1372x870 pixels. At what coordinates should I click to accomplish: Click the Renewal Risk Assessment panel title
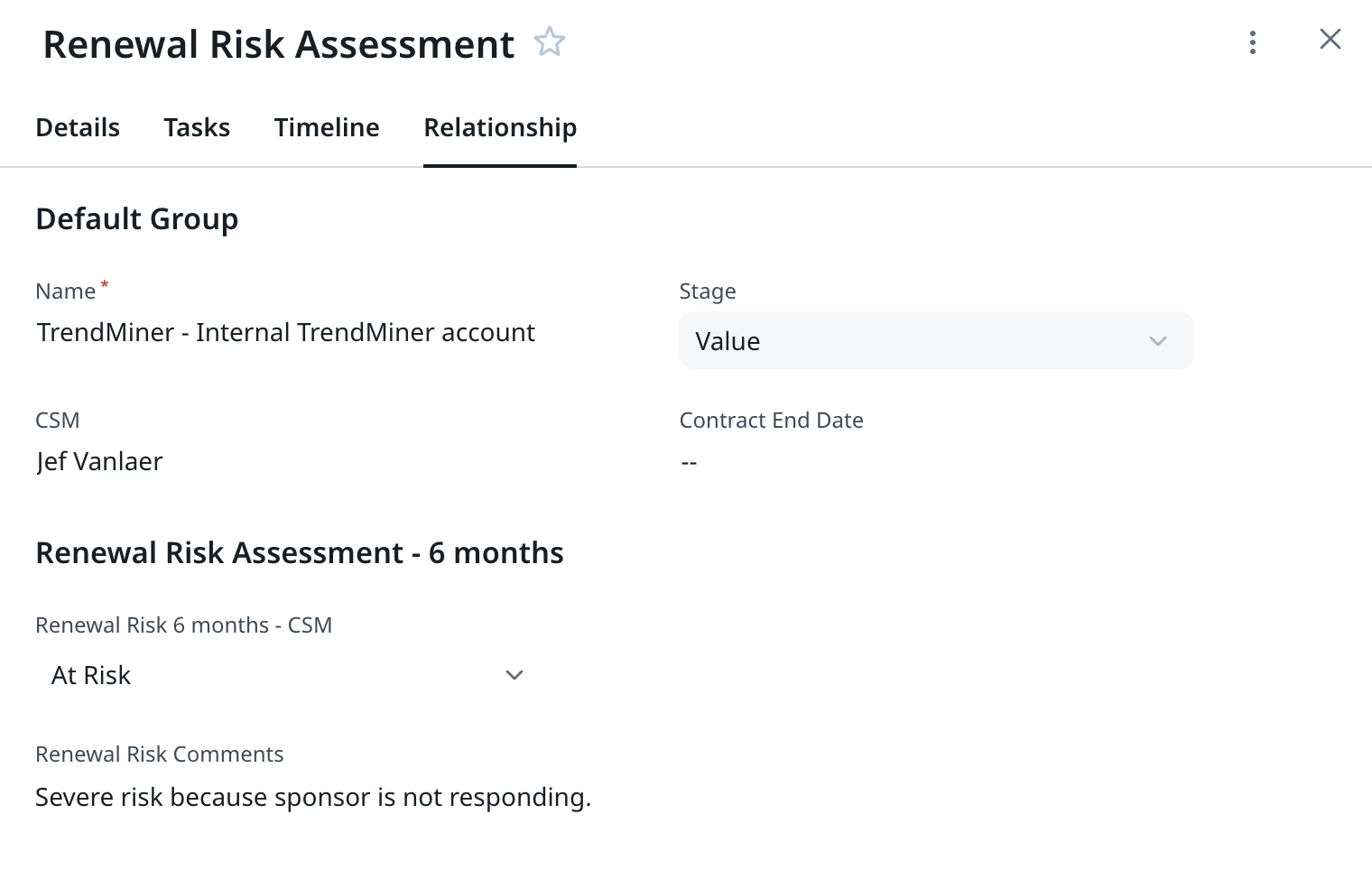click(278, 44)
